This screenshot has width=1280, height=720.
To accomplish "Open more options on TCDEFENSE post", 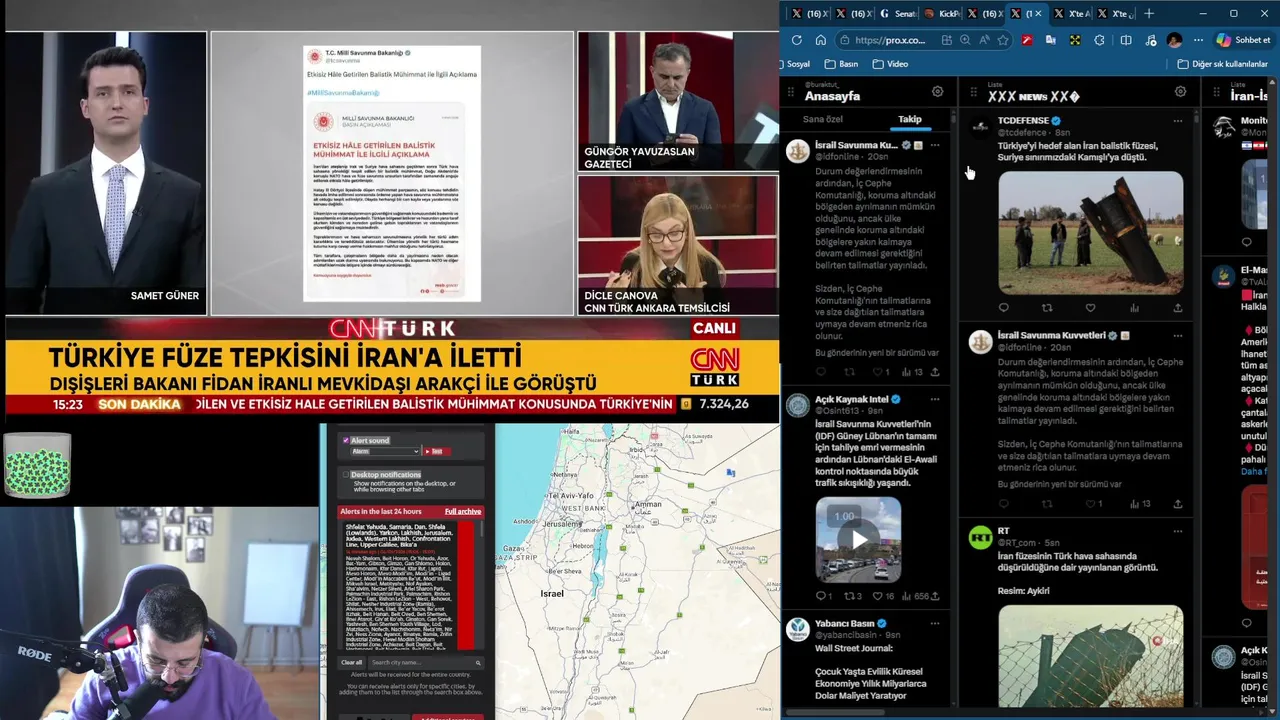I will 1178,120.
